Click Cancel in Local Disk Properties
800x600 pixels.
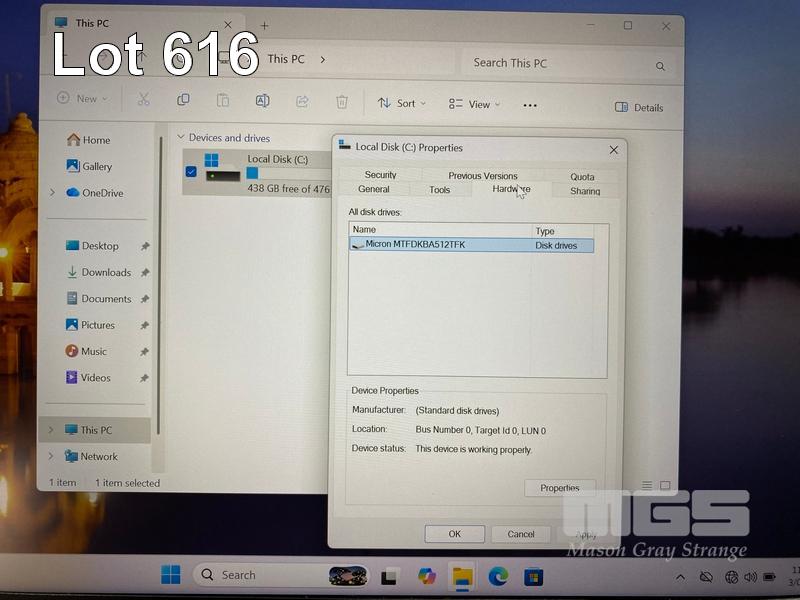(521, 534)
